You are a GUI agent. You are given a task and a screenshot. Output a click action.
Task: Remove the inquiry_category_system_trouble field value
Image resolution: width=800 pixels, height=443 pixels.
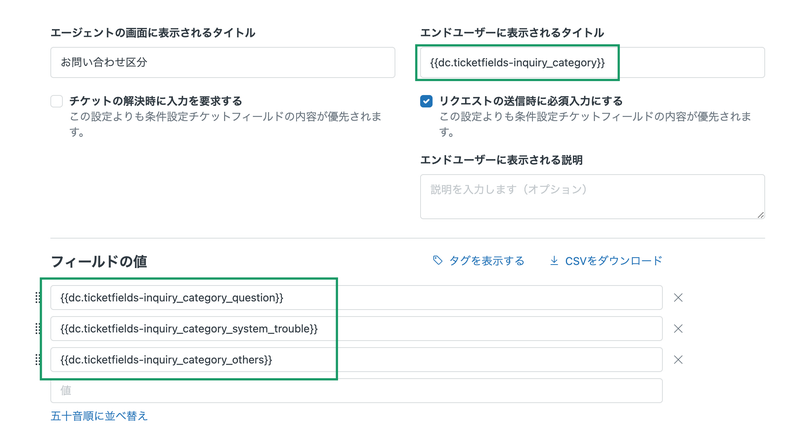click(678, 329)
